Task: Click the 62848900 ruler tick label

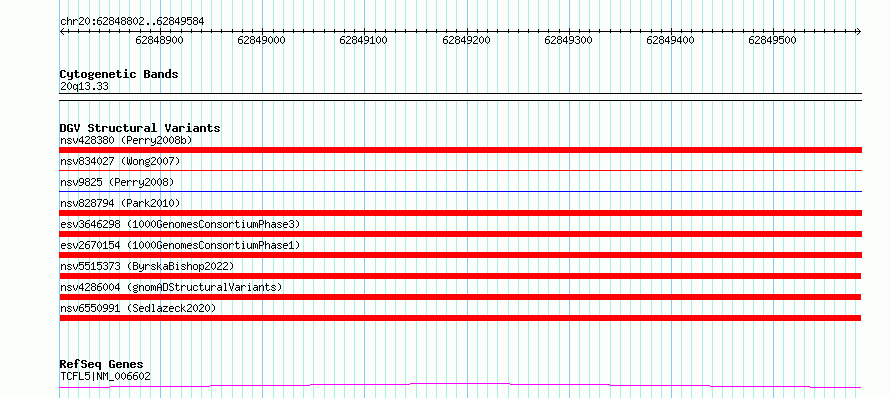Action: click(160, 40)
